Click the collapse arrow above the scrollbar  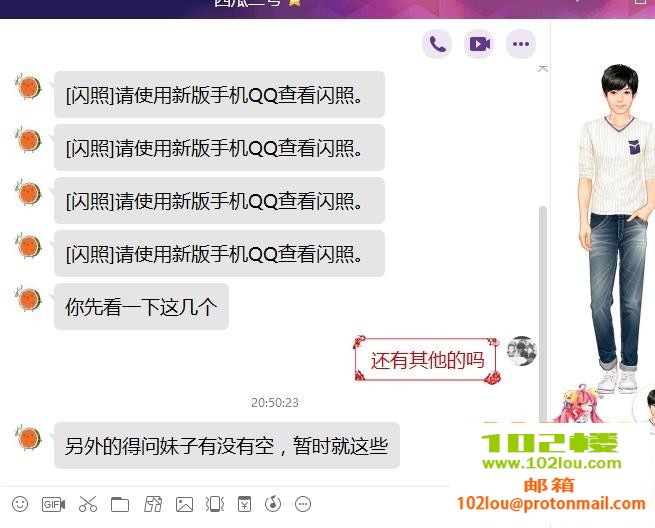[543, 69]
